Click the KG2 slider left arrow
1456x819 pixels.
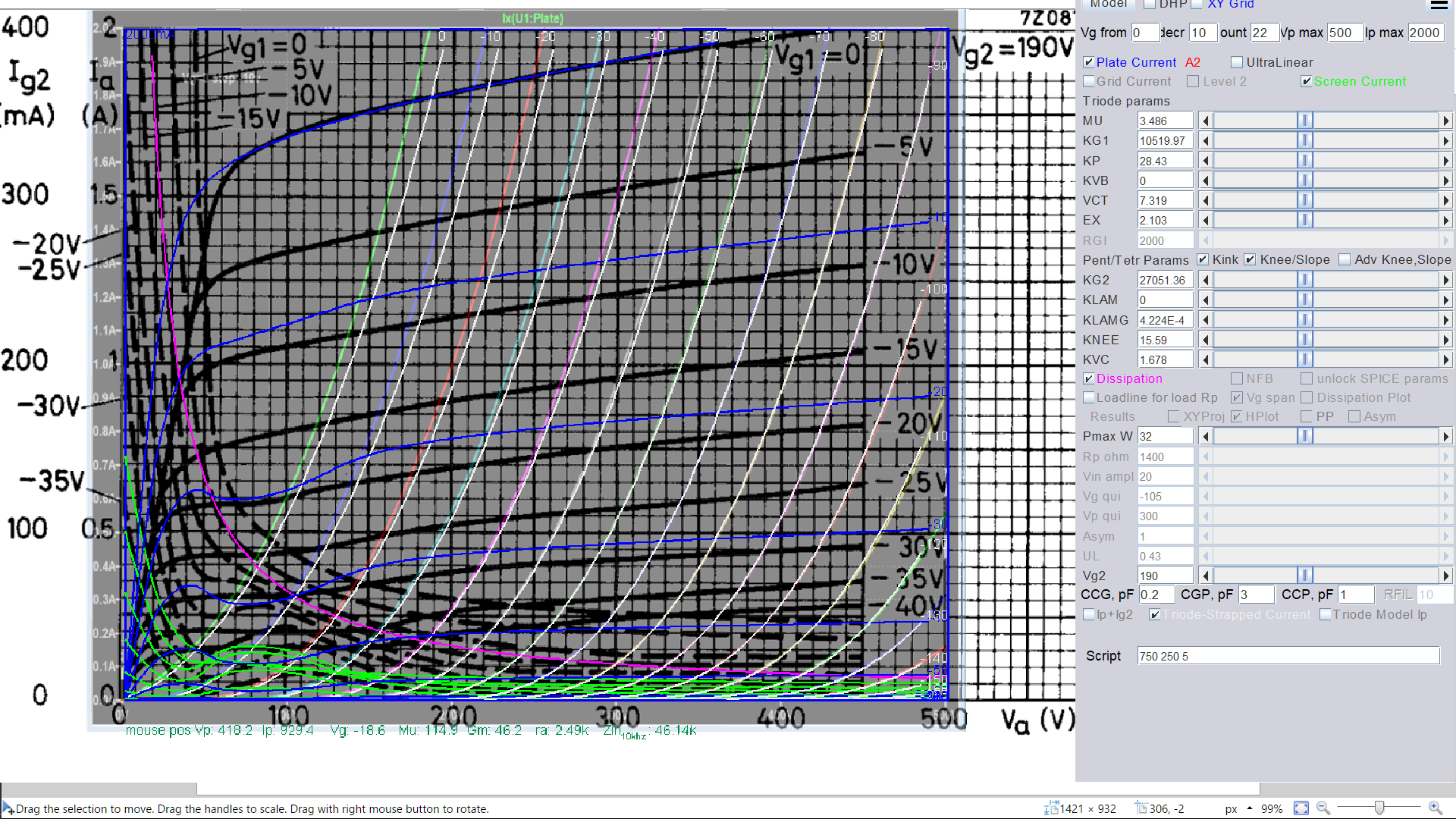coord(1206,280)
